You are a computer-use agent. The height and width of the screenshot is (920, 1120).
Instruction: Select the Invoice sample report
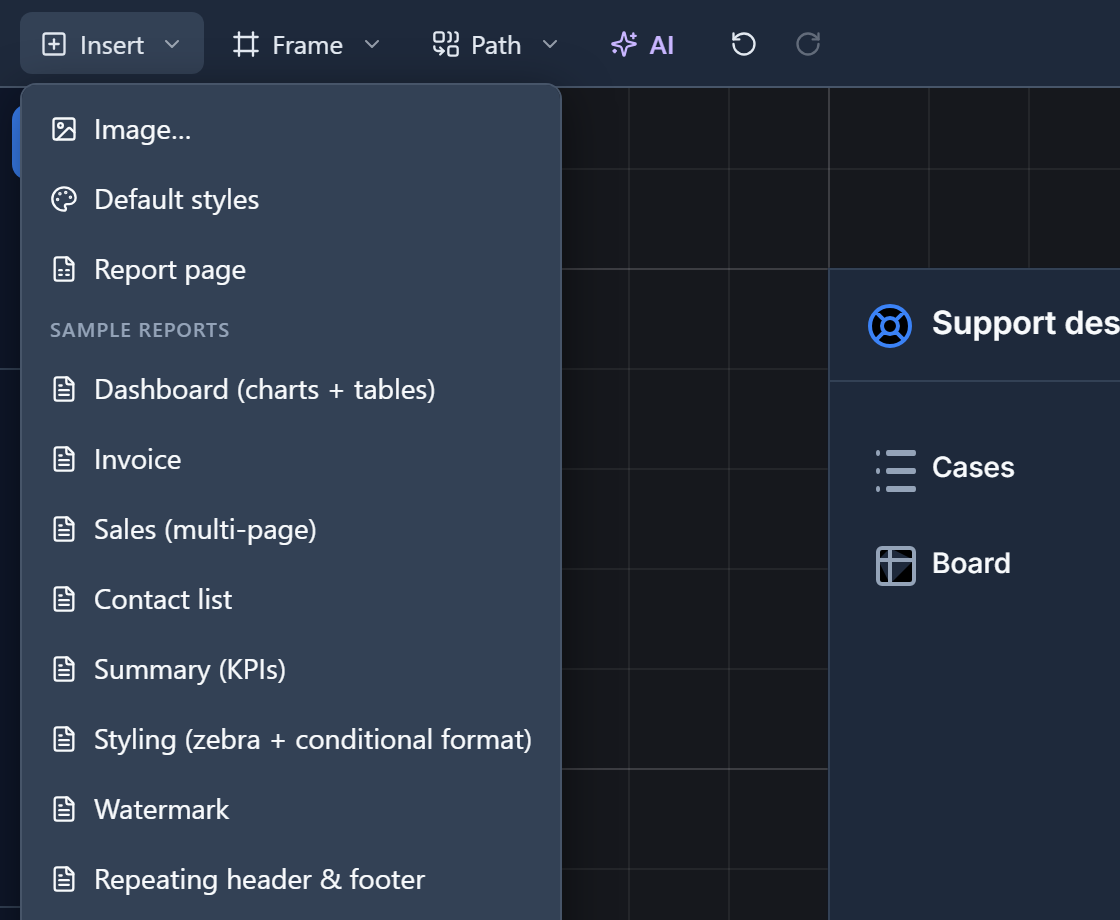pyautogui.click(x=291, y=459)
